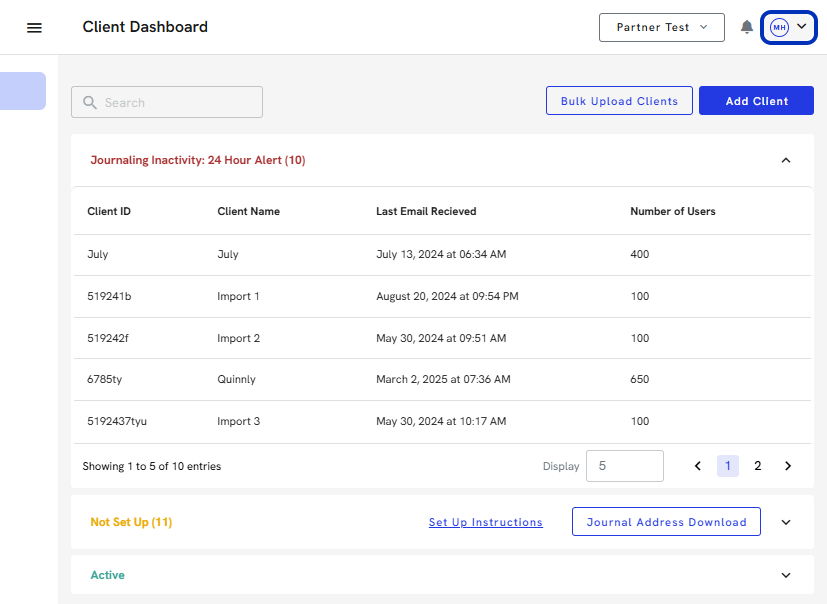Click the Add Client button
The width and height of the screenshot is (827, 604).
pos(756,101)
